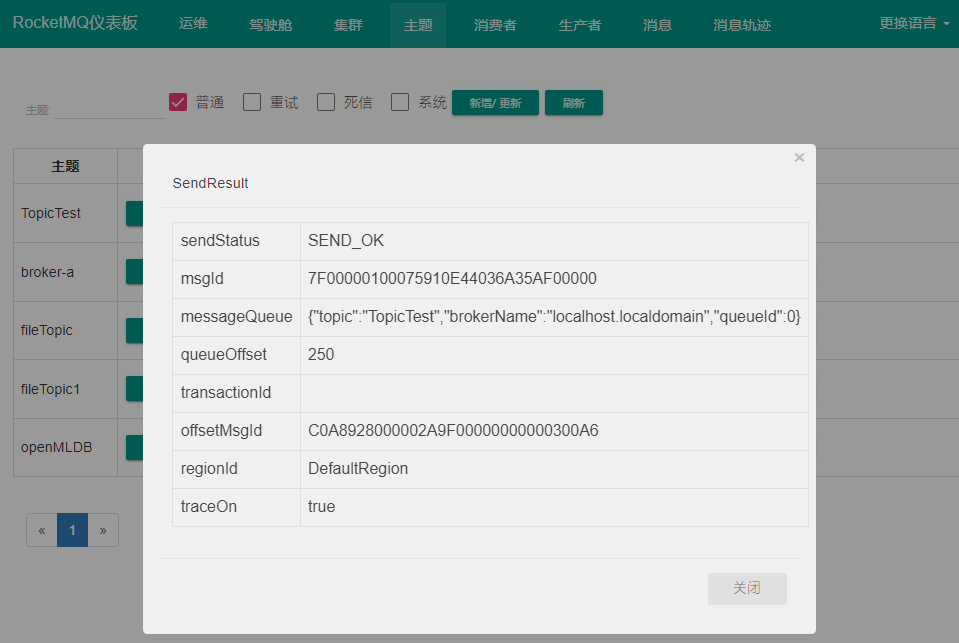The width and height of the screenshot is (959, 643).
Task: Click page 1 in the pagination control
Action: coord(72,529)
